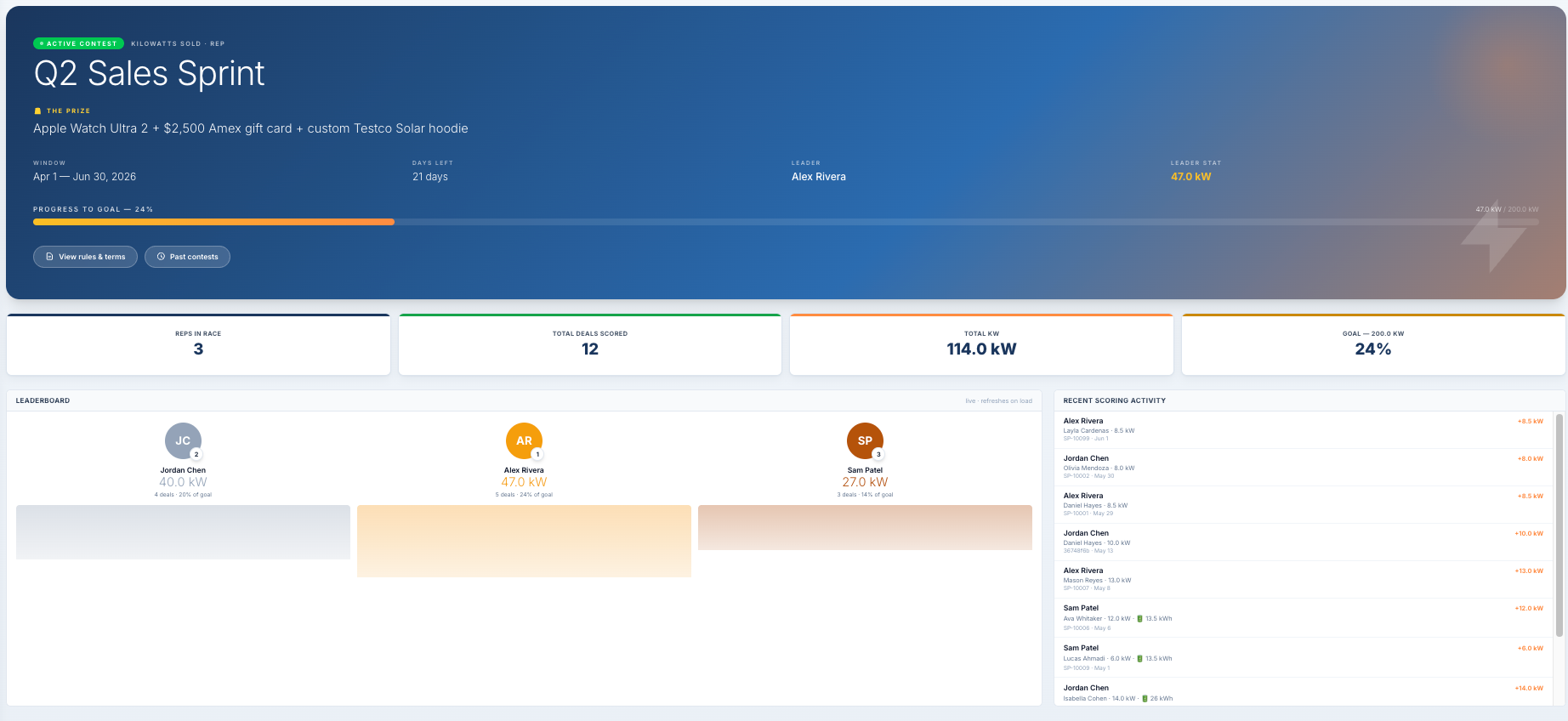Click the SP avatar for Sam Patel
Image resolution: width=1568 pixels, height=721 pixels.
coord(865,440)
